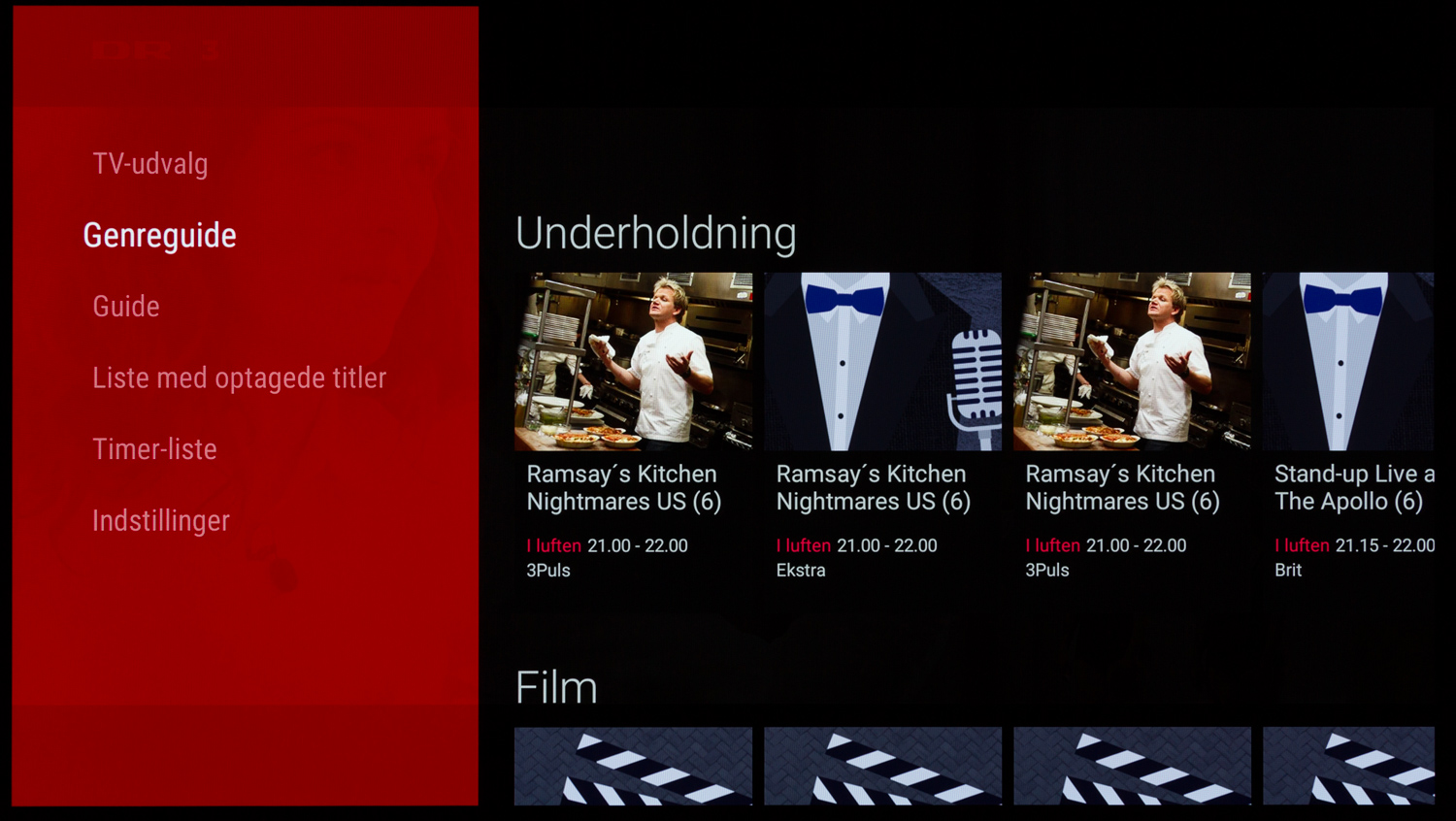Image resolution: width=1456 pixels, height=821 pixels.
Task: Select TV-udvalg in the red menu
Action: click(x=150, y=164)
